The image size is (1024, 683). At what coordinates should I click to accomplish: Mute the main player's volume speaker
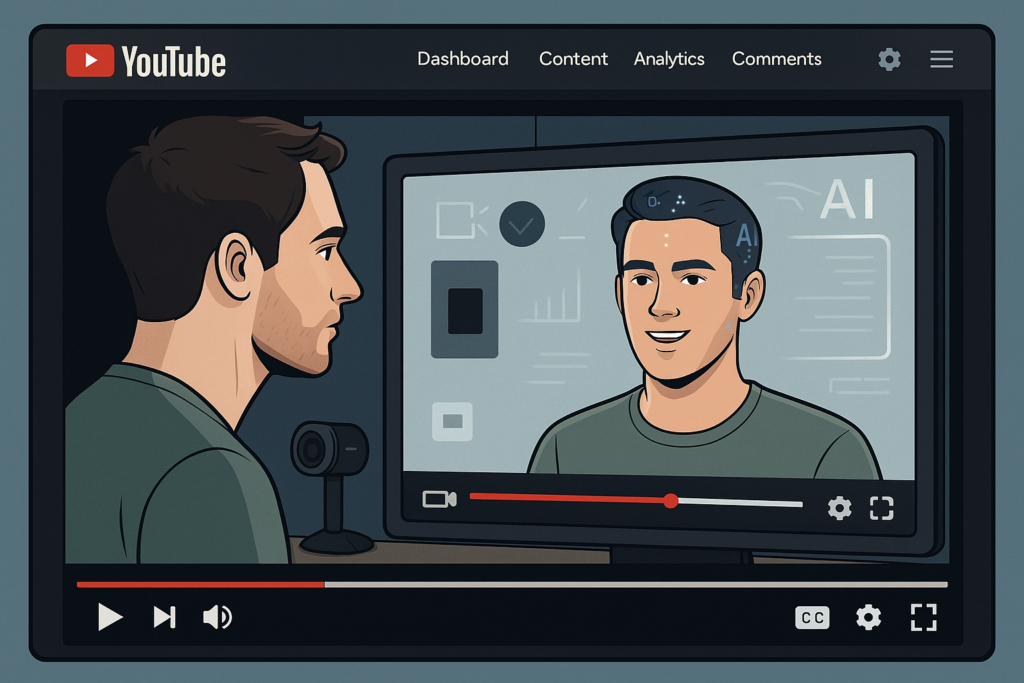(x=216, y=617)
